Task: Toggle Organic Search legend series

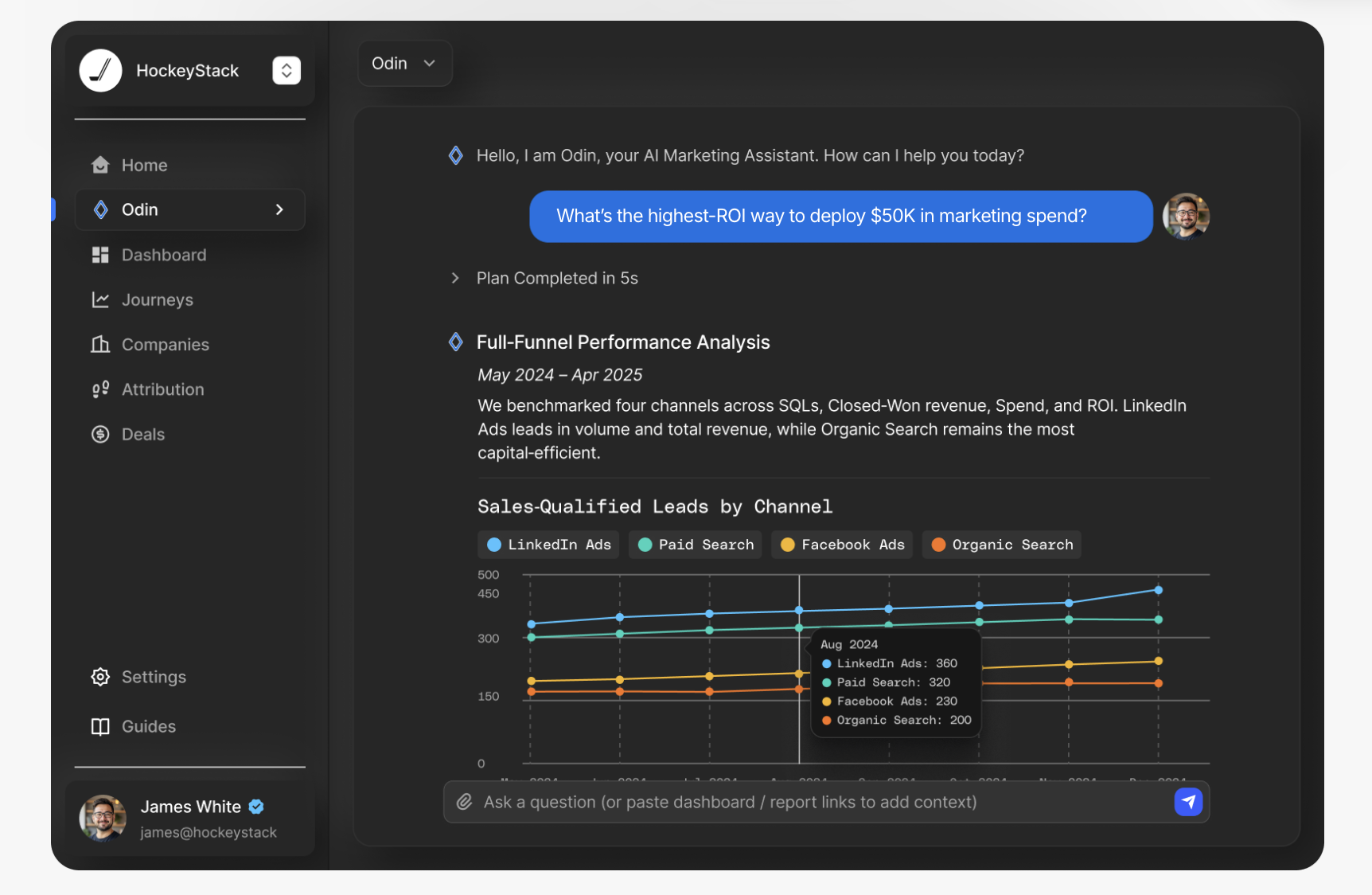Action: coord(1002,545)
